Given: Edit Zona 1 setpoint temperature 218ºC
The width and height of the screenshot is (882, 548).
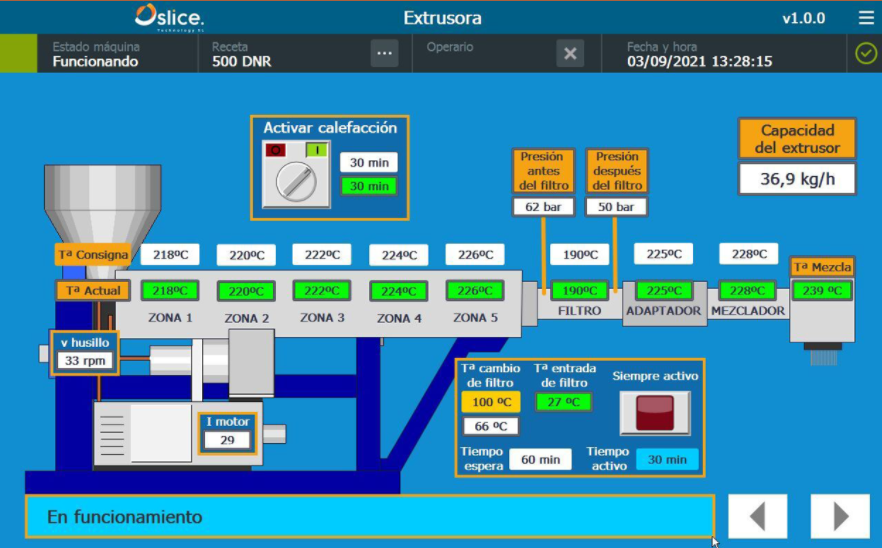Looking at the screenshot, I should (170, 255).
